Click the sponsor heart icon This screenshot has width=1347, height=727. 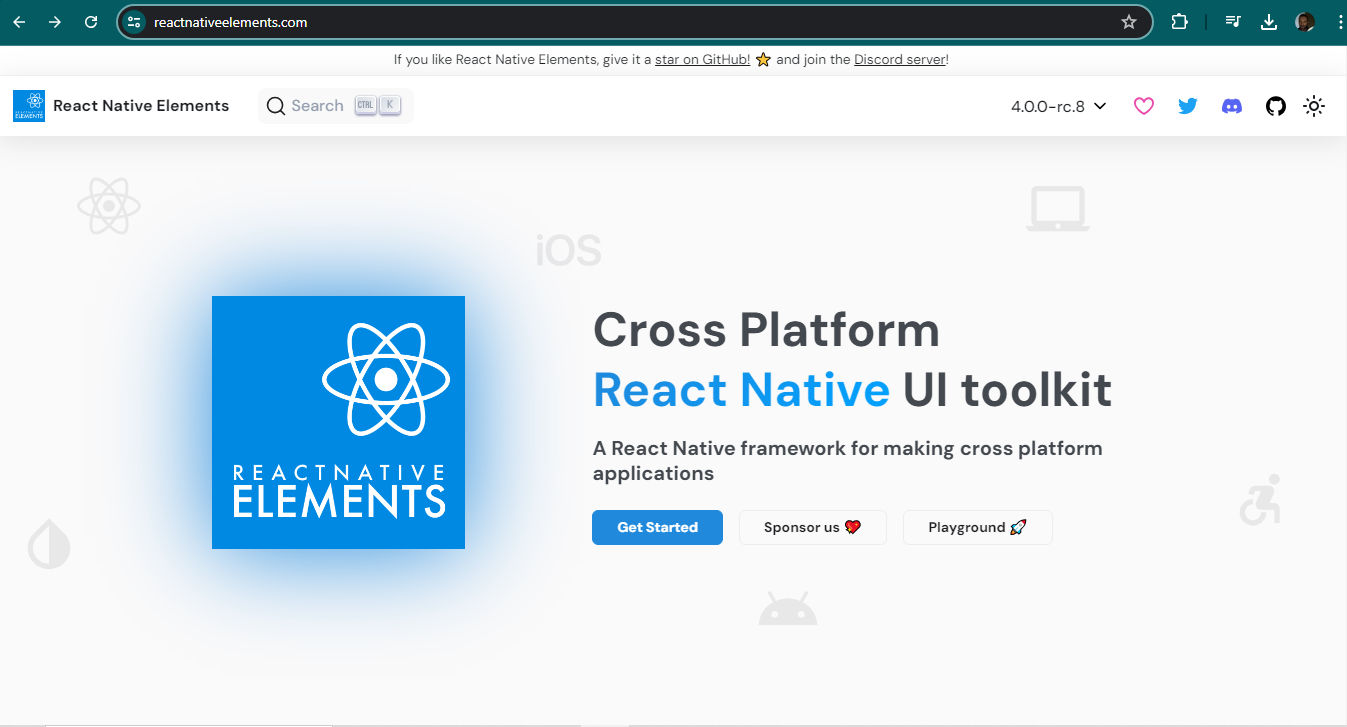(x=1143, y=105)
